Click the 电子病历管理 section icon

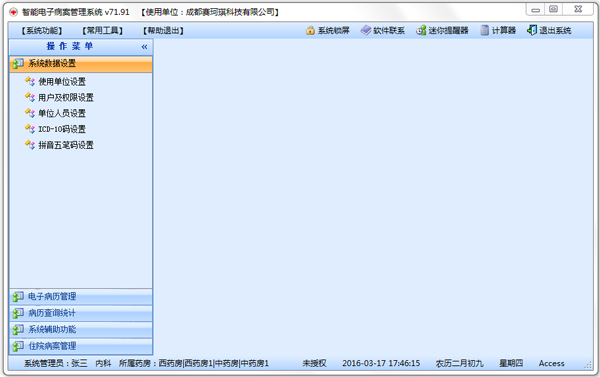point(18,297)
